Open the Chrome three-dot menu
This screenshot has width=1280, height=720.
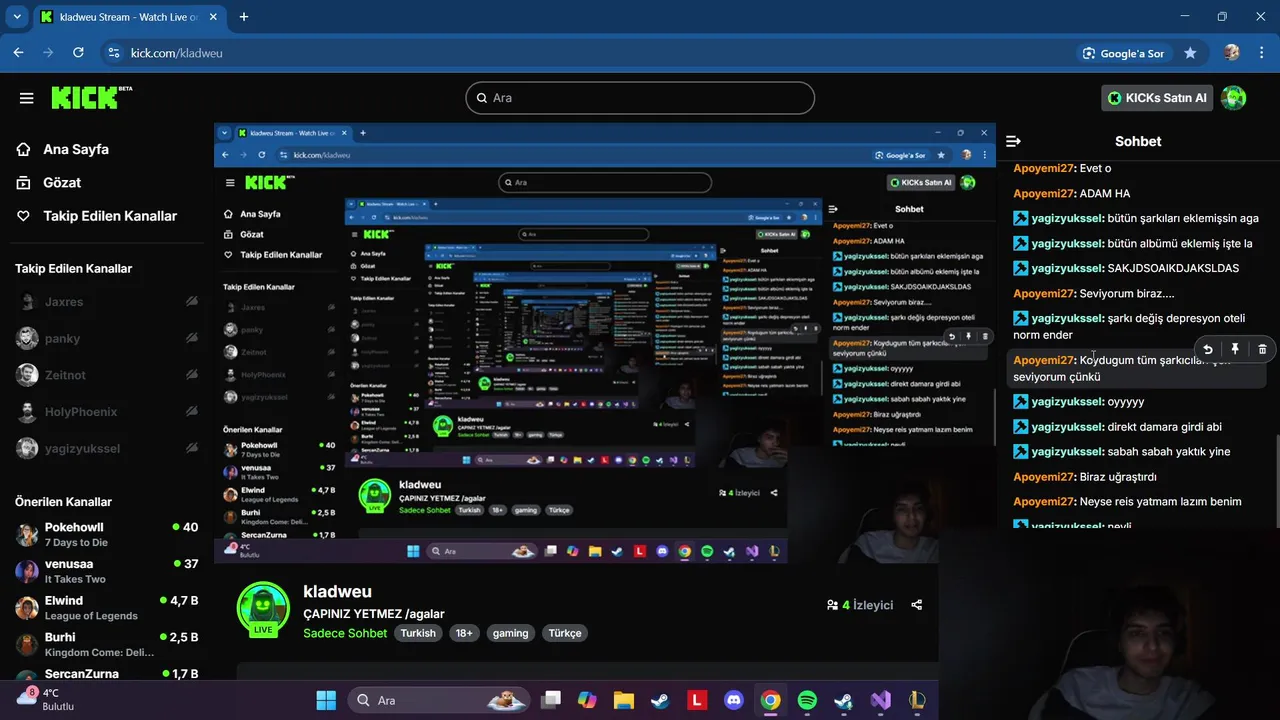pyautogui.click(x=1261, y=53)
